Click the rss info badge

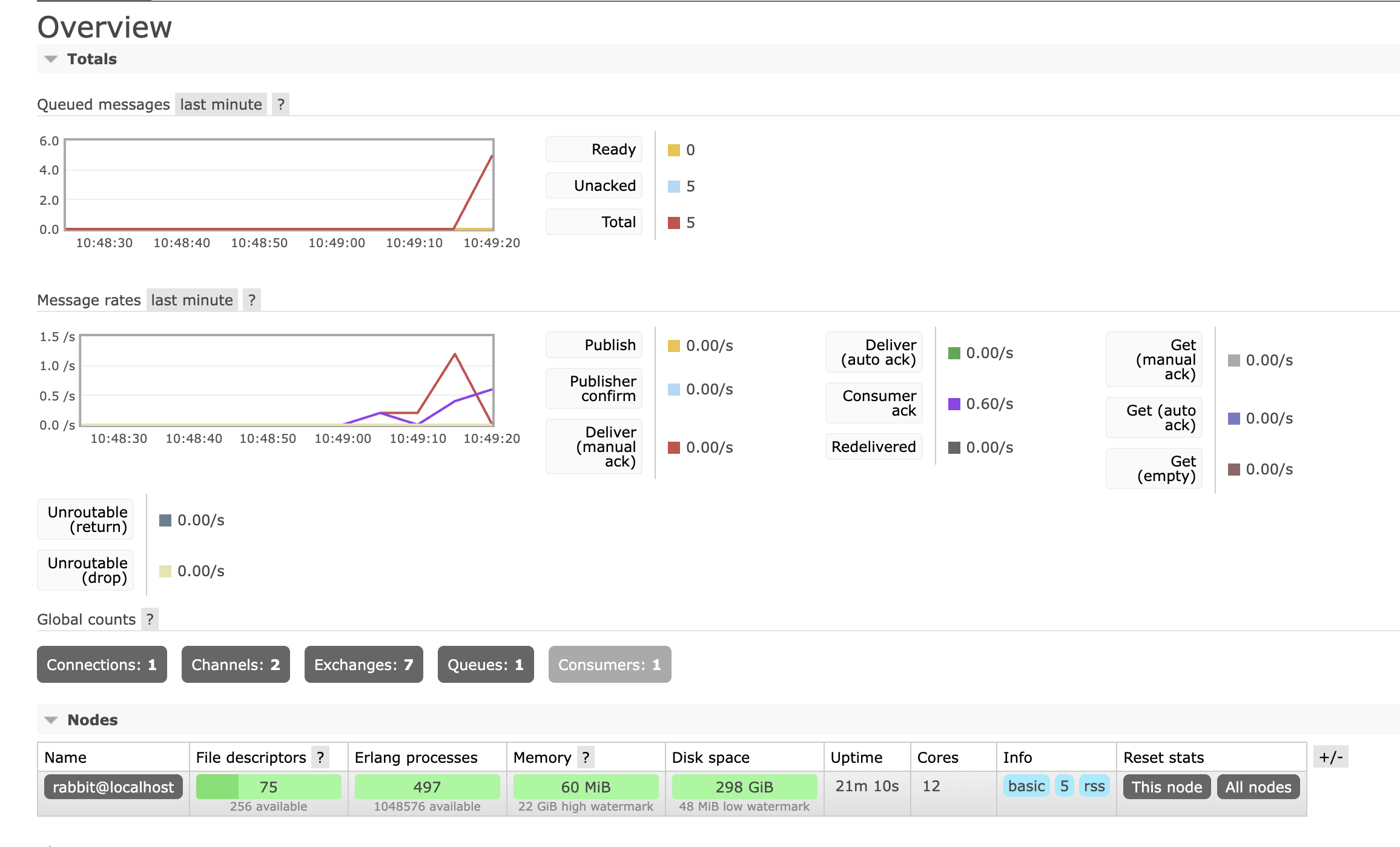point(1094,786)
